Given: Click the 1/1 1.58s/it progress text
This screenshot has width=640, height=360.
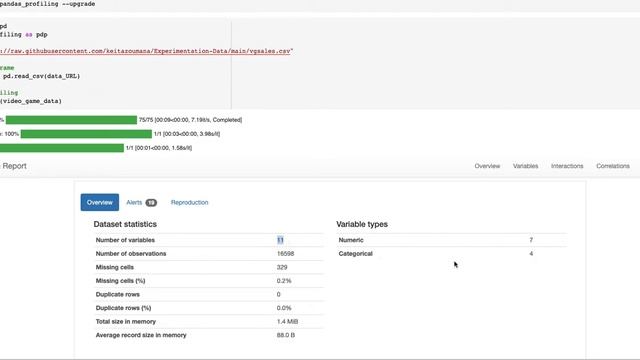Looking at the screenshot, I should click(x=159, y=148).
